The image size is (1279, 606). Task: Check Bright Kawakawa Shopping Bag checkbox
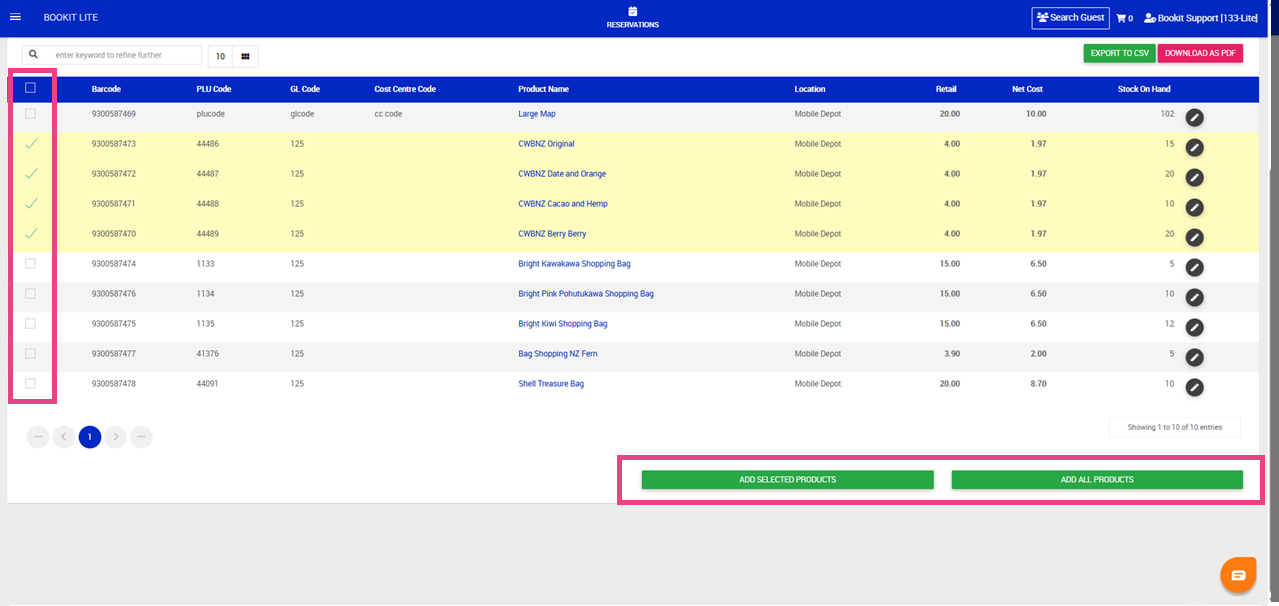[30, 264]
